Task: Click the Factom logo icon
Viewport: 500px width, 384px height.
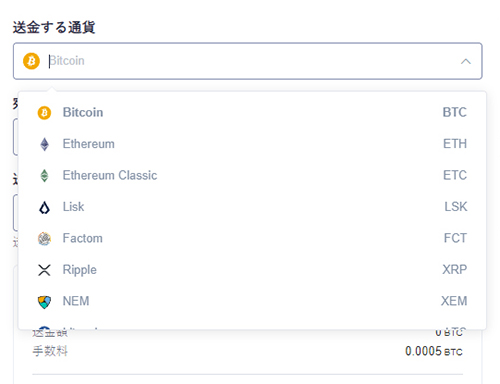Action: (44, 238)
